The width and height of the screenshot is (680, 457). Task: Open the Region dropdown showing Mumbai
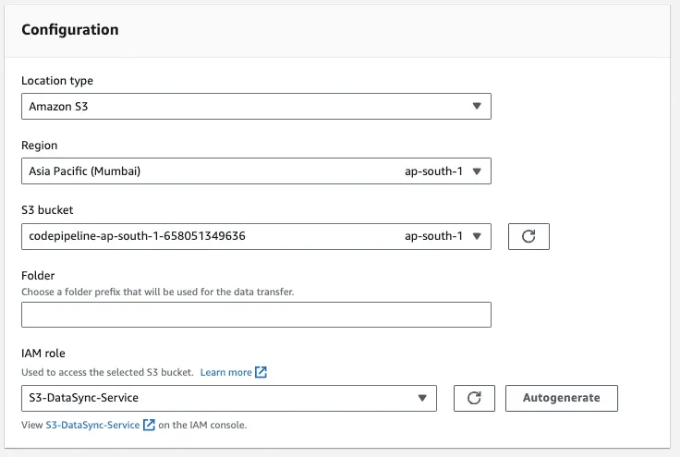(256, 171)
